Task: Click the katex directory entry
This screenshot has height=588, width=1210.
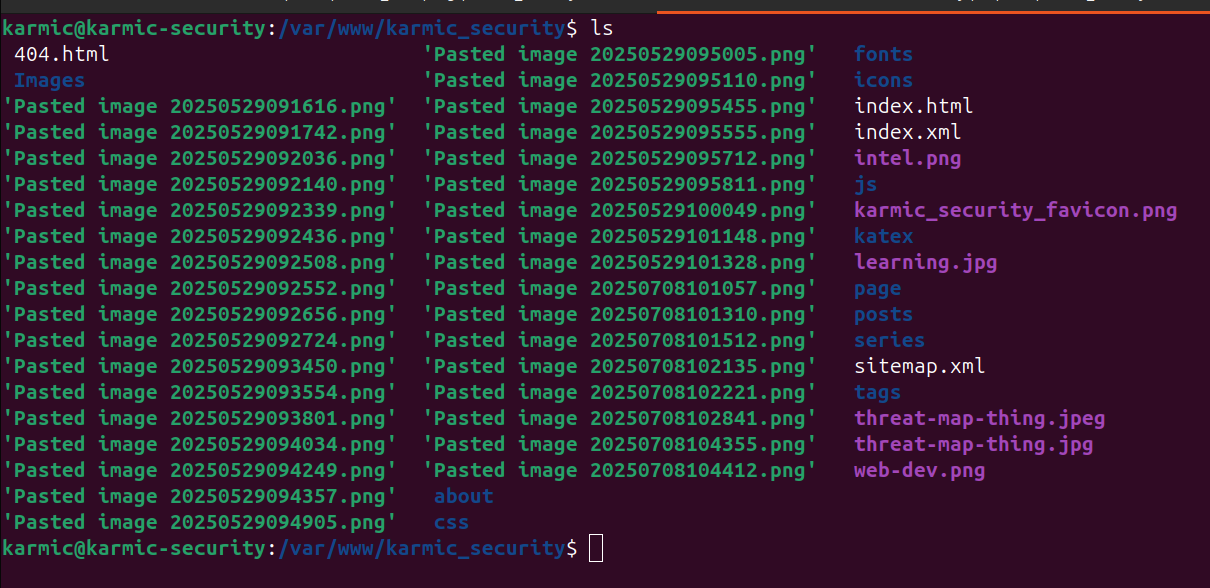Action: [883, 236]
